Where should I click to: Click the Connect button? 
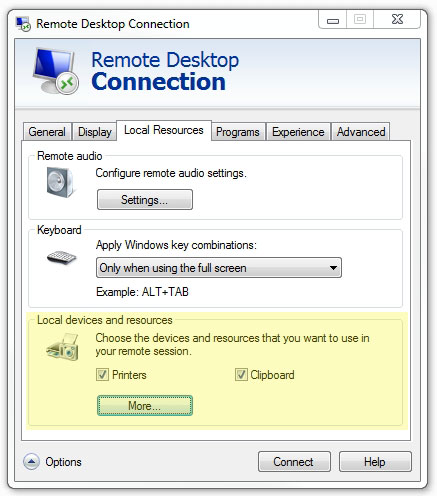pyautogui.click(x=294, y=462)
